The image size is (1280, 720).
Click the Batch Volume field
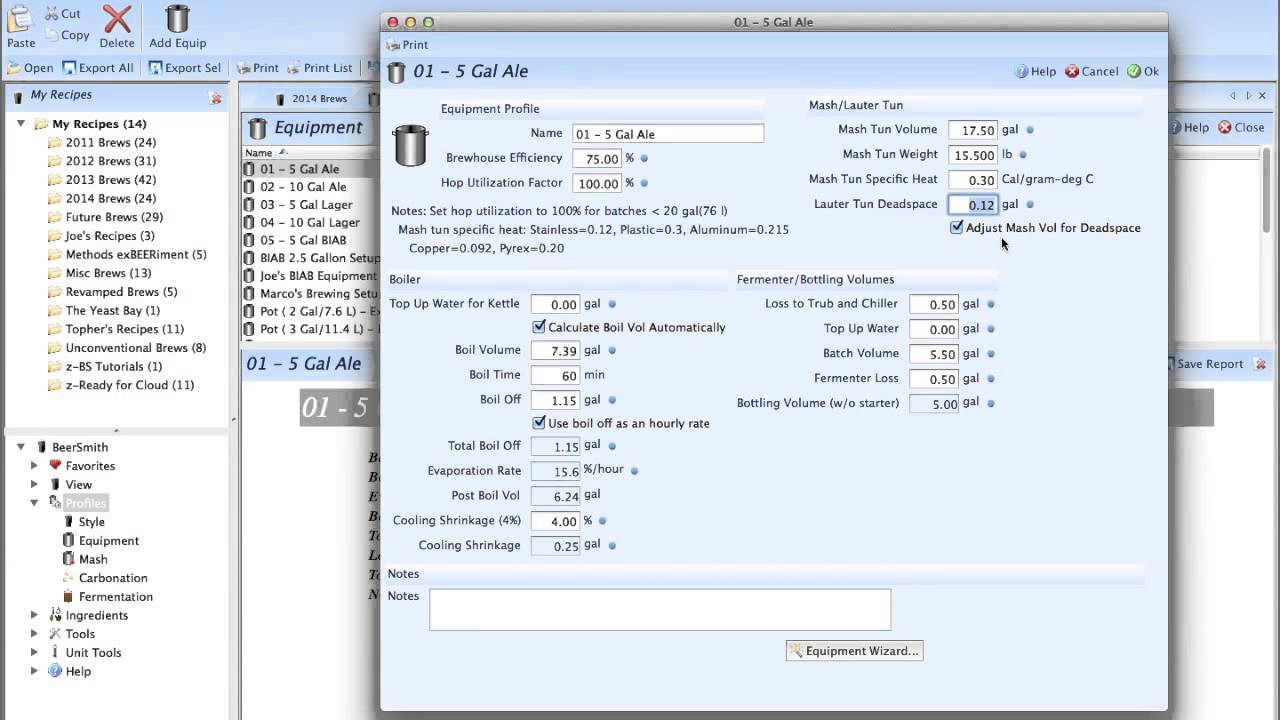click(934, 354)
